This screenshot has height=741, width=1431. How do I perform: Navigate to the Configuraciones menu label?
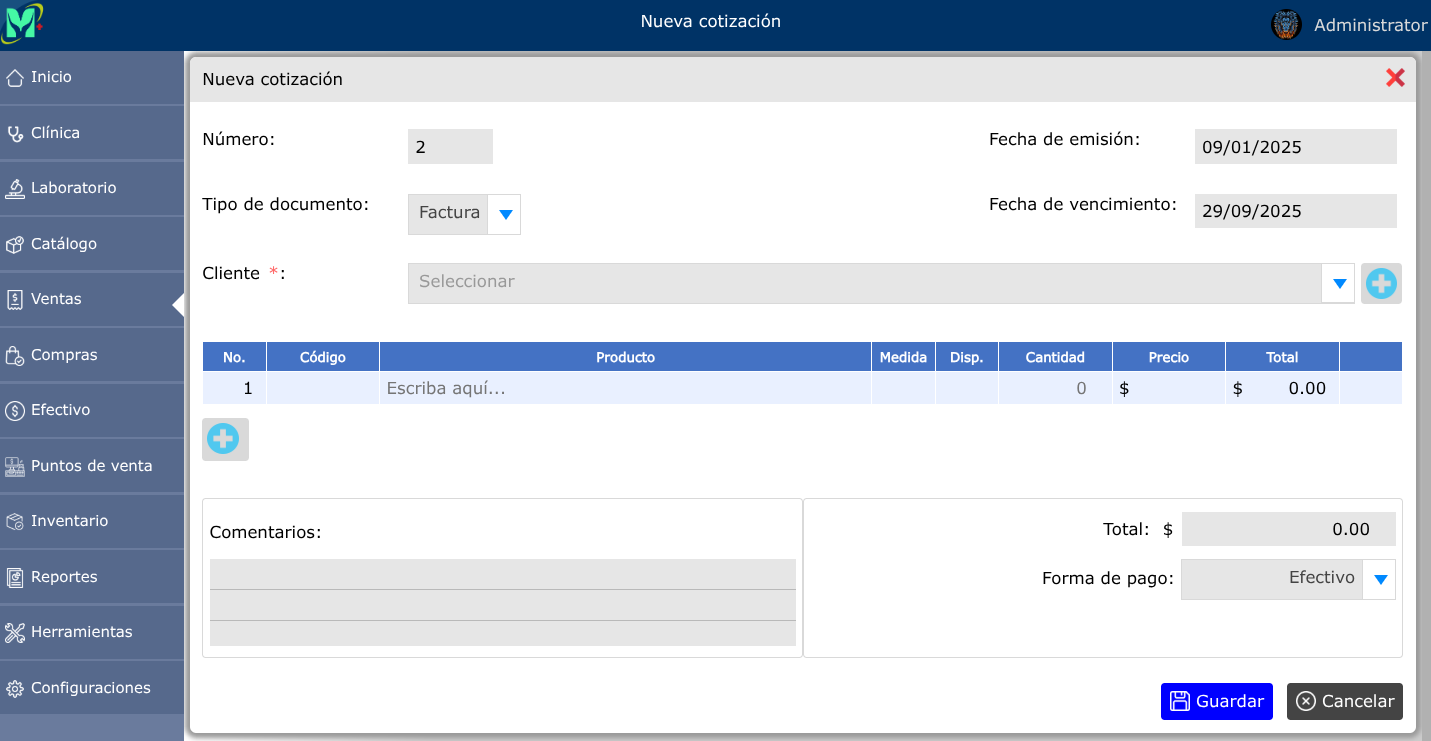91,688
